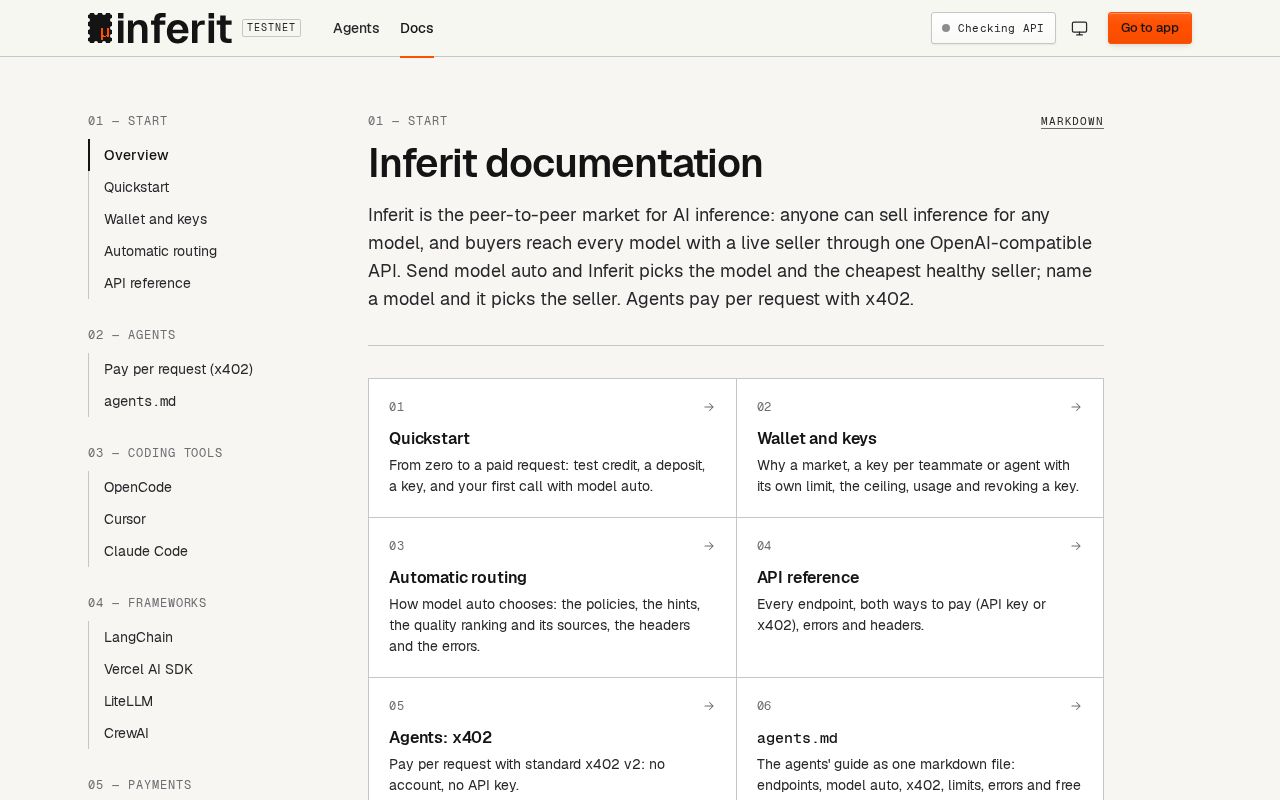The height and width of the screenshot is (800, 1280).
Task: Open agents.md in the sidebar
Action: (140, 401)
